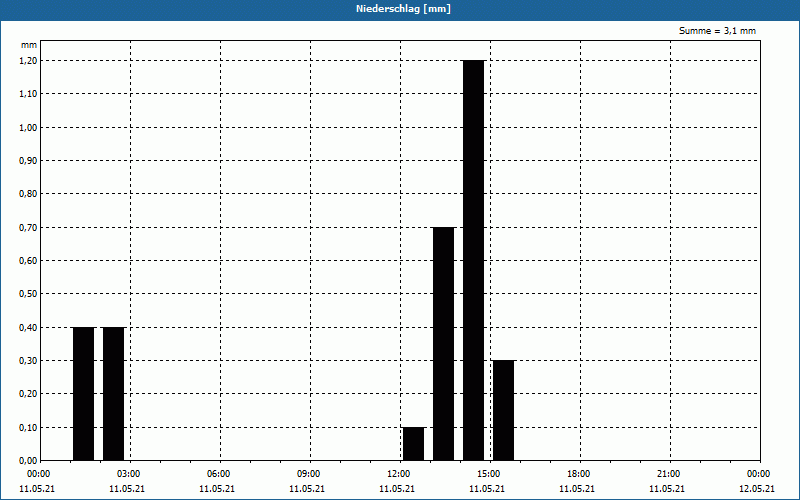800x500 pixels.
Task: Click the 0,30 y-axis value
Action: coord(28,361)
